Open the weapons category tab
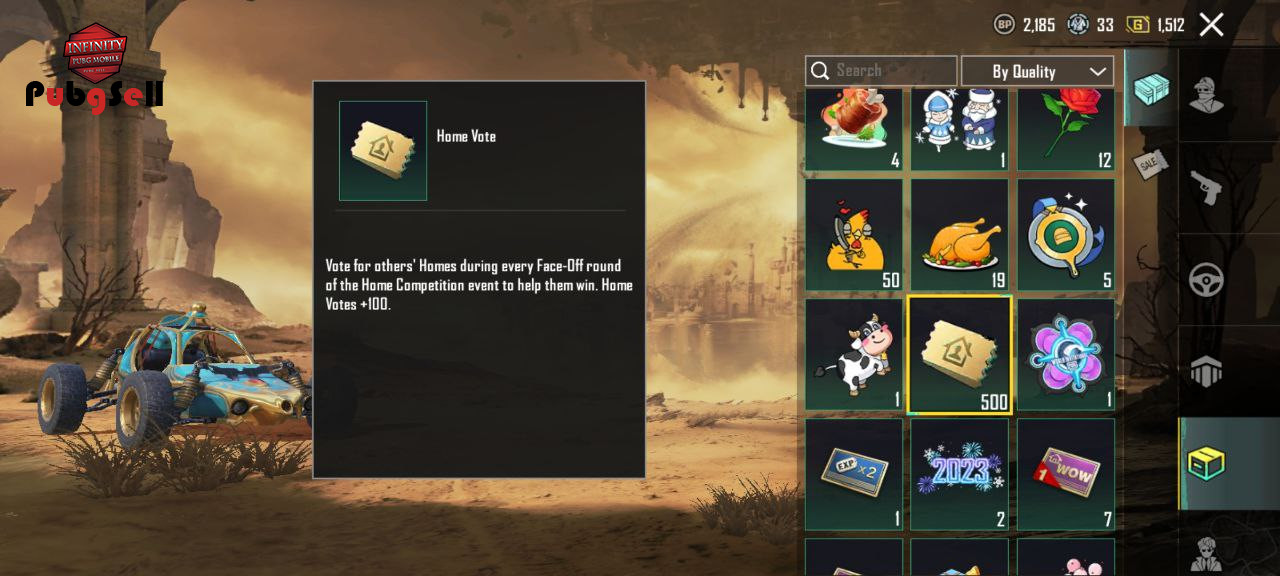The width and height of the screenshot is (1280, 576). tap(1206, 187)
